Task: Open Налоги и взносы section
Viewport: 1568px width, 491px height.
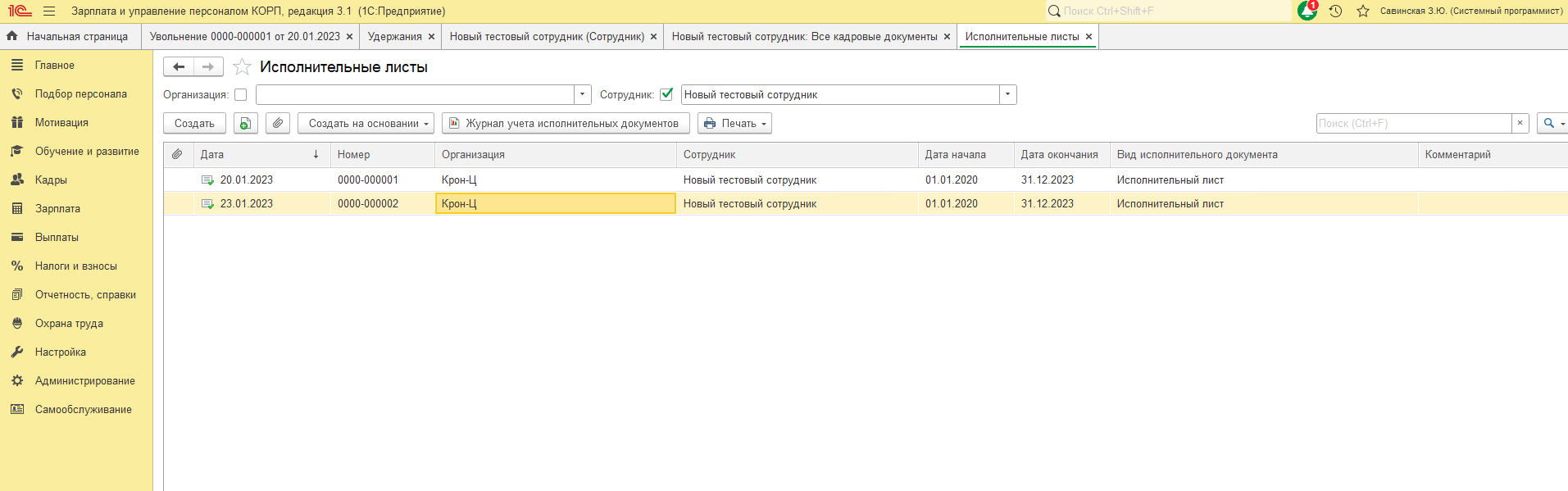Action: coord(75,266)
